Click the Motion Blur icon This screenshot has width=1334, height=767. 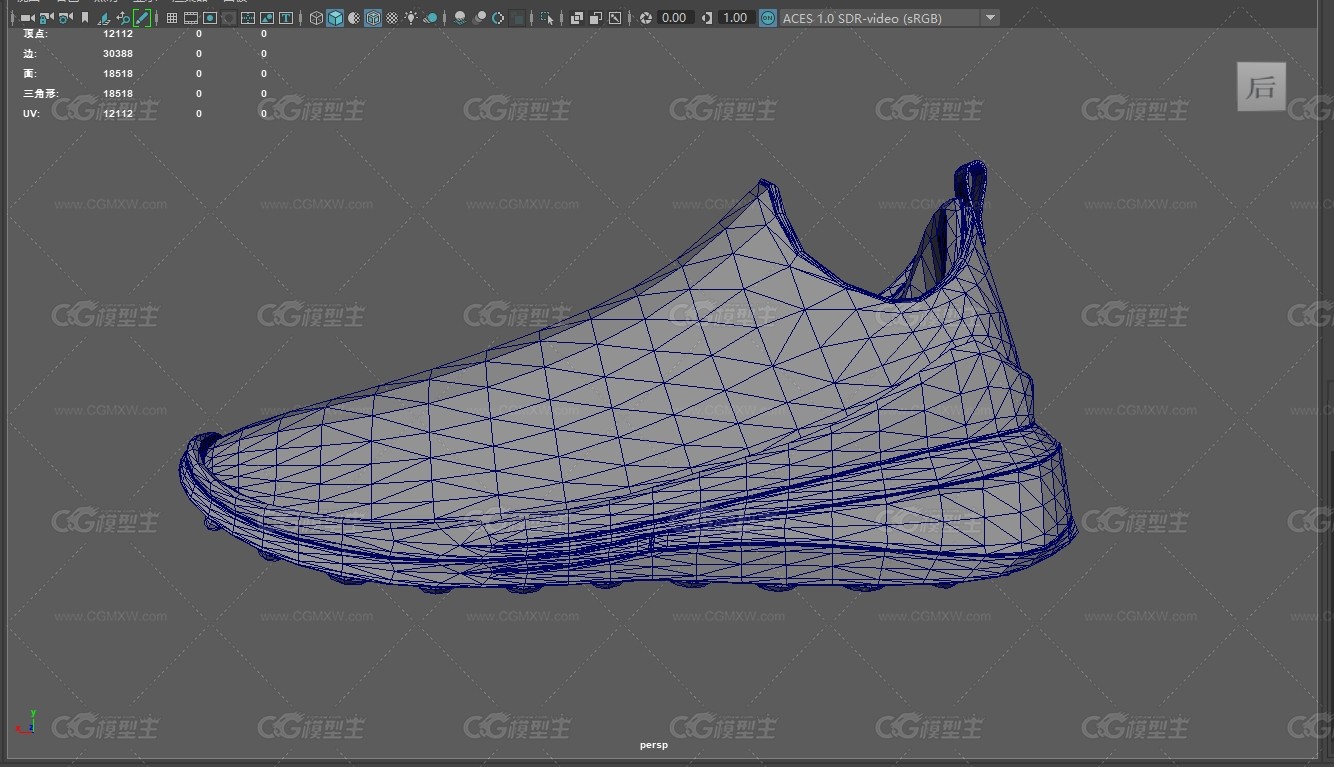click(x=479, y=18)
